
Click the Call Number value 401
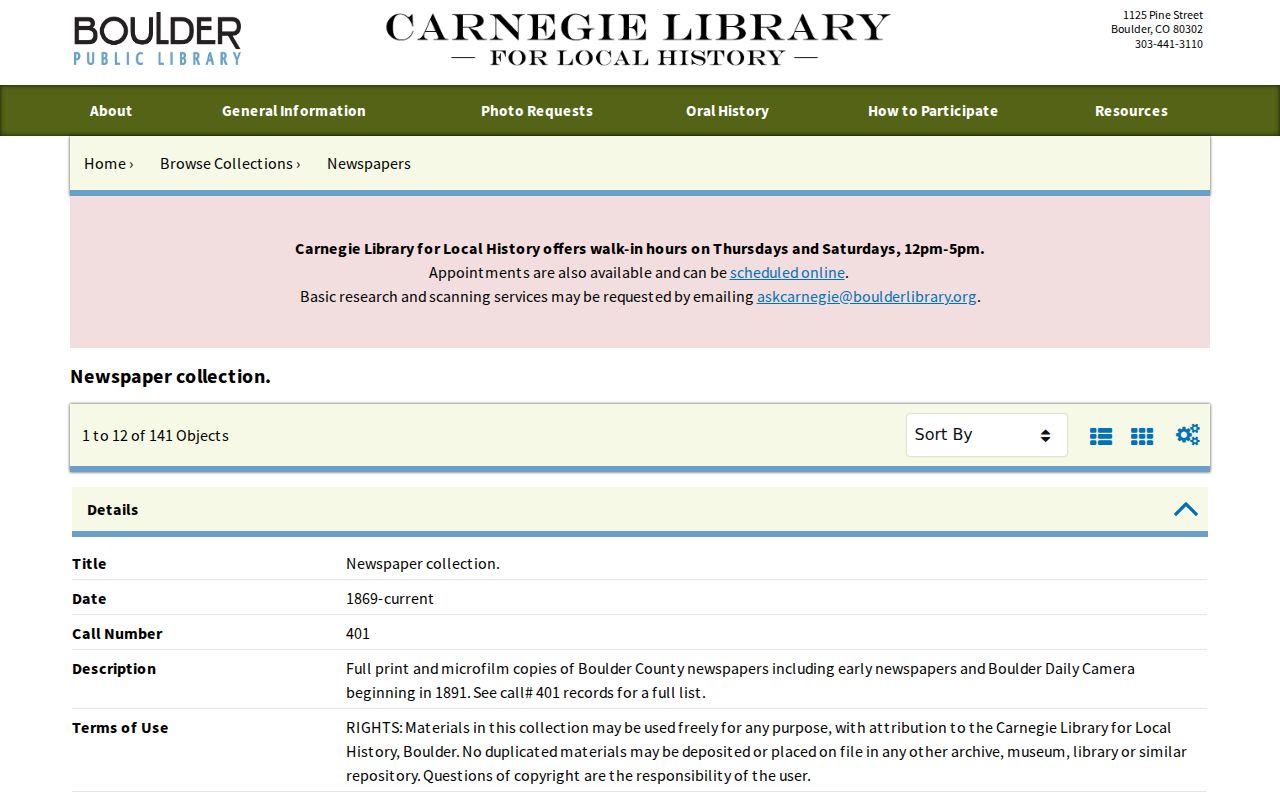tap(358, 633)
